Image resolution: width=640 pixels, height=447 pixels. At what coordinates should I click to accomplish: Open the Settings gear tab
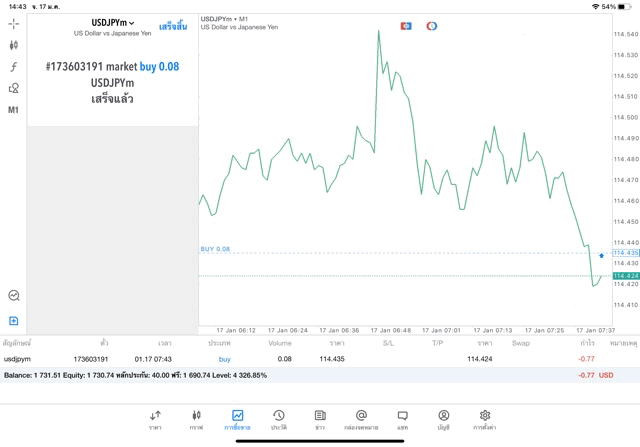pyautogui.click(x=485, y=420)
